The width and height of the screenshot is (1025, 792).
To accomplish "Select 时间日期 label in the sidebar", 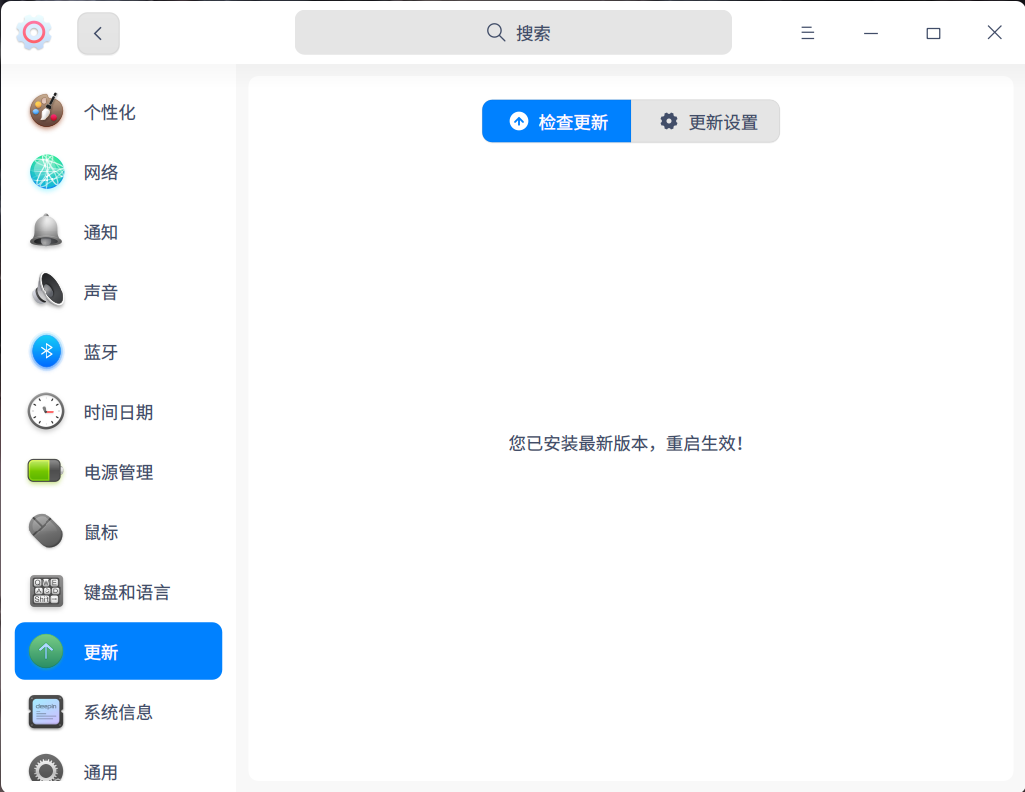I will [118, 412].
